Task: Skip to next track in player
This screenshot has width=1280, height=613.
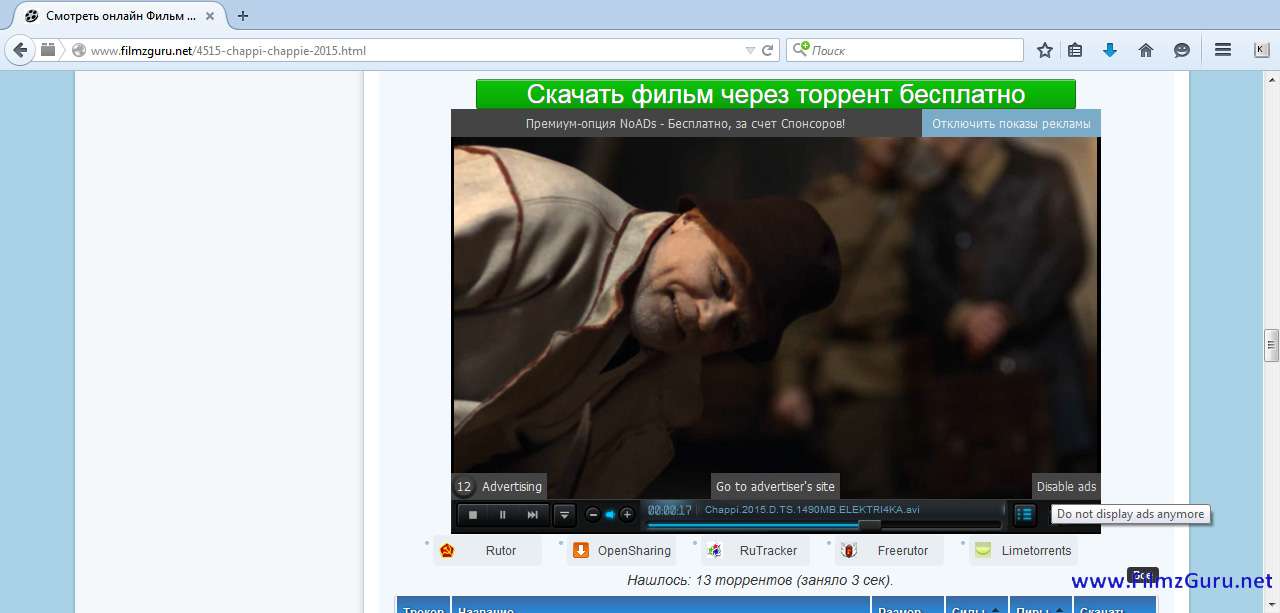Action: tap(533, 515)
